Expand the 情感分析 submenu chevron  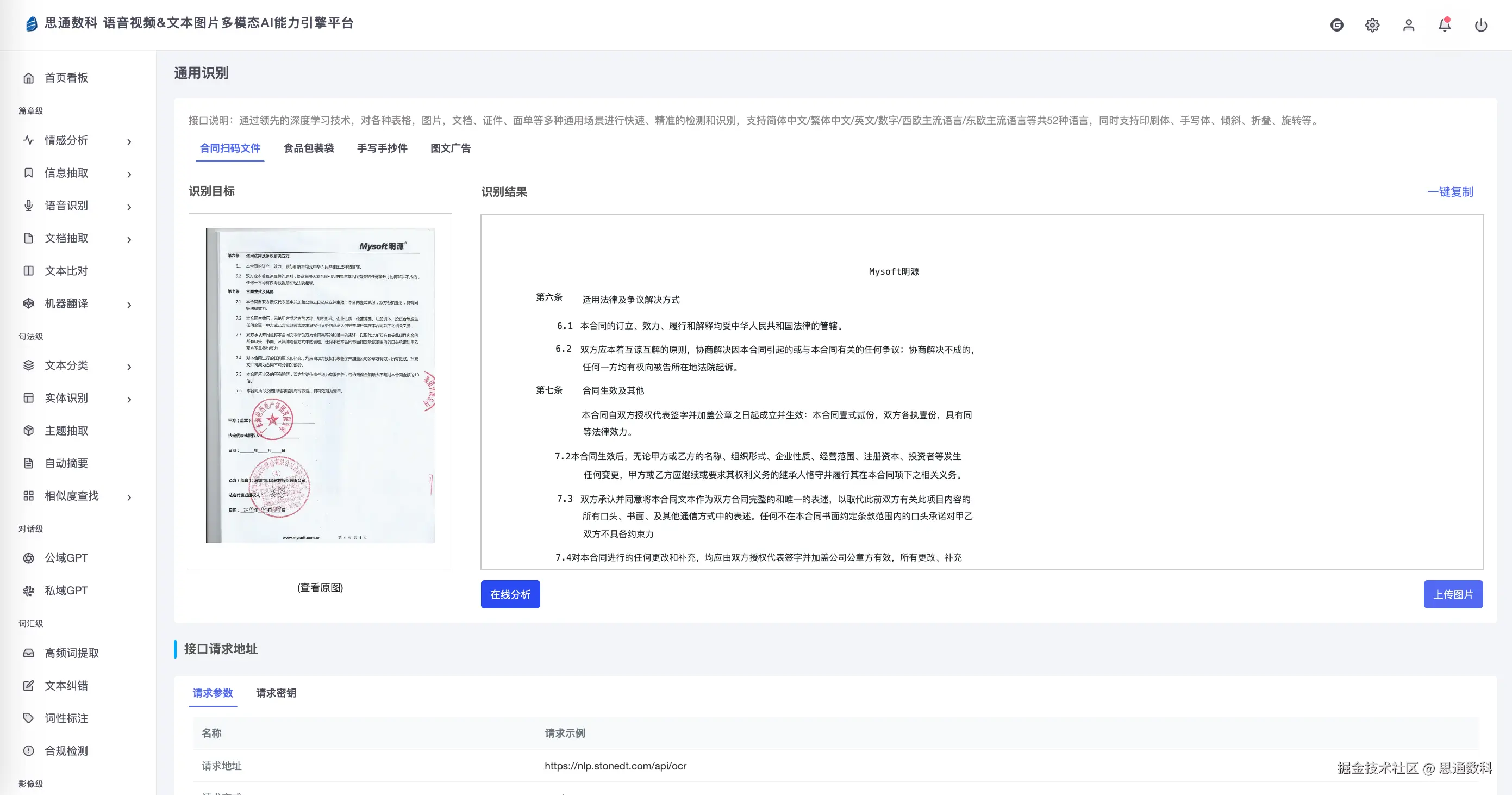pyautogui.click(x=129, y=141)
